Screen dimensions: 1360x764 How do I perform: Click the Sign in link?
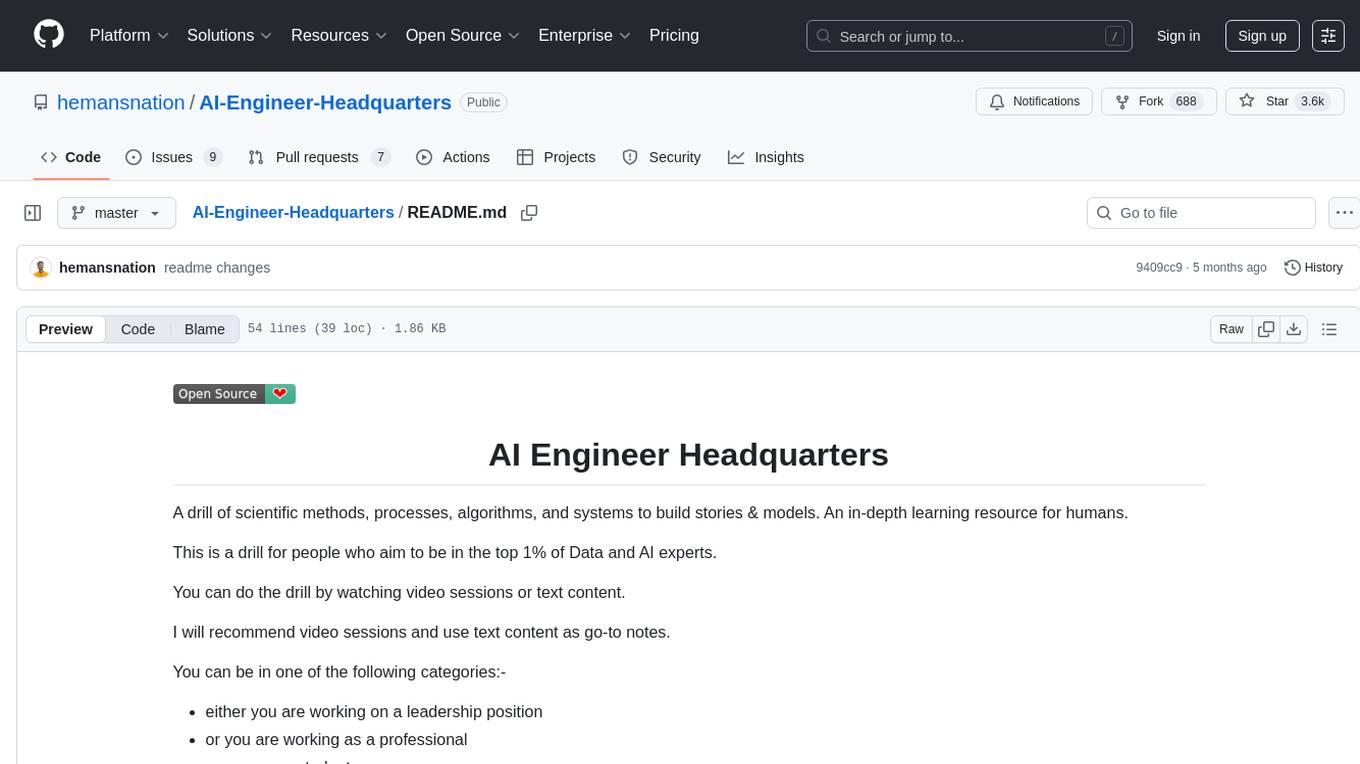(x=1178, y=36)
